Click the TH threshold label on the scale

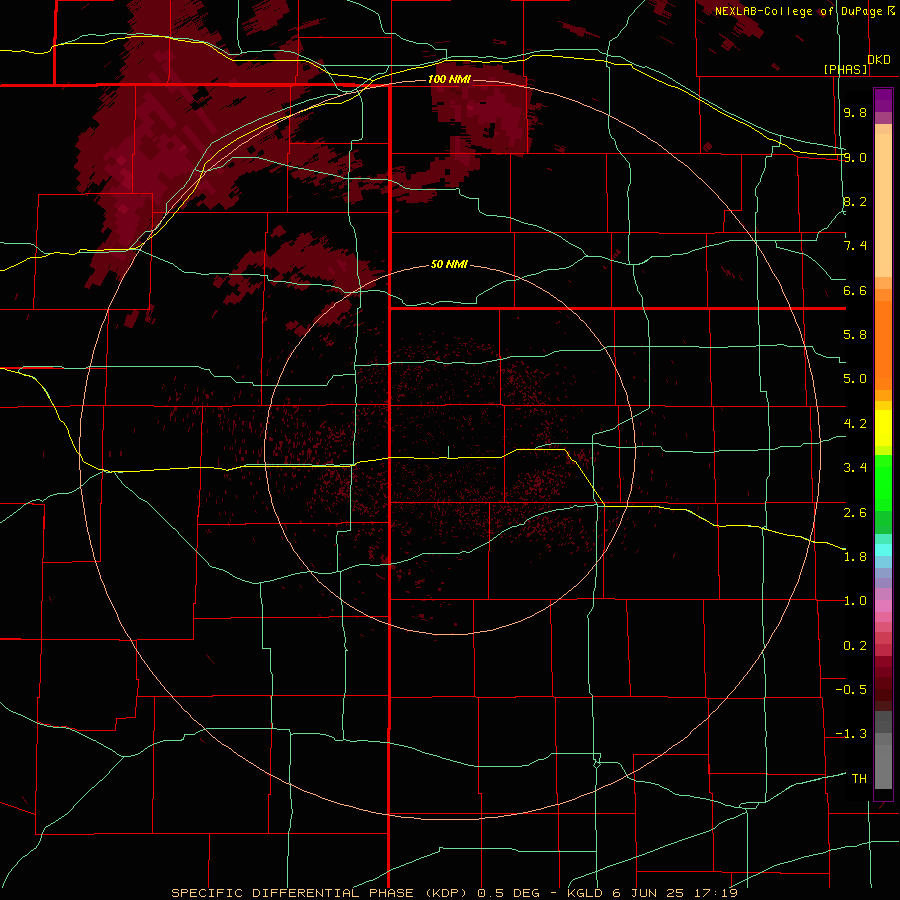(x=859, y=779)
